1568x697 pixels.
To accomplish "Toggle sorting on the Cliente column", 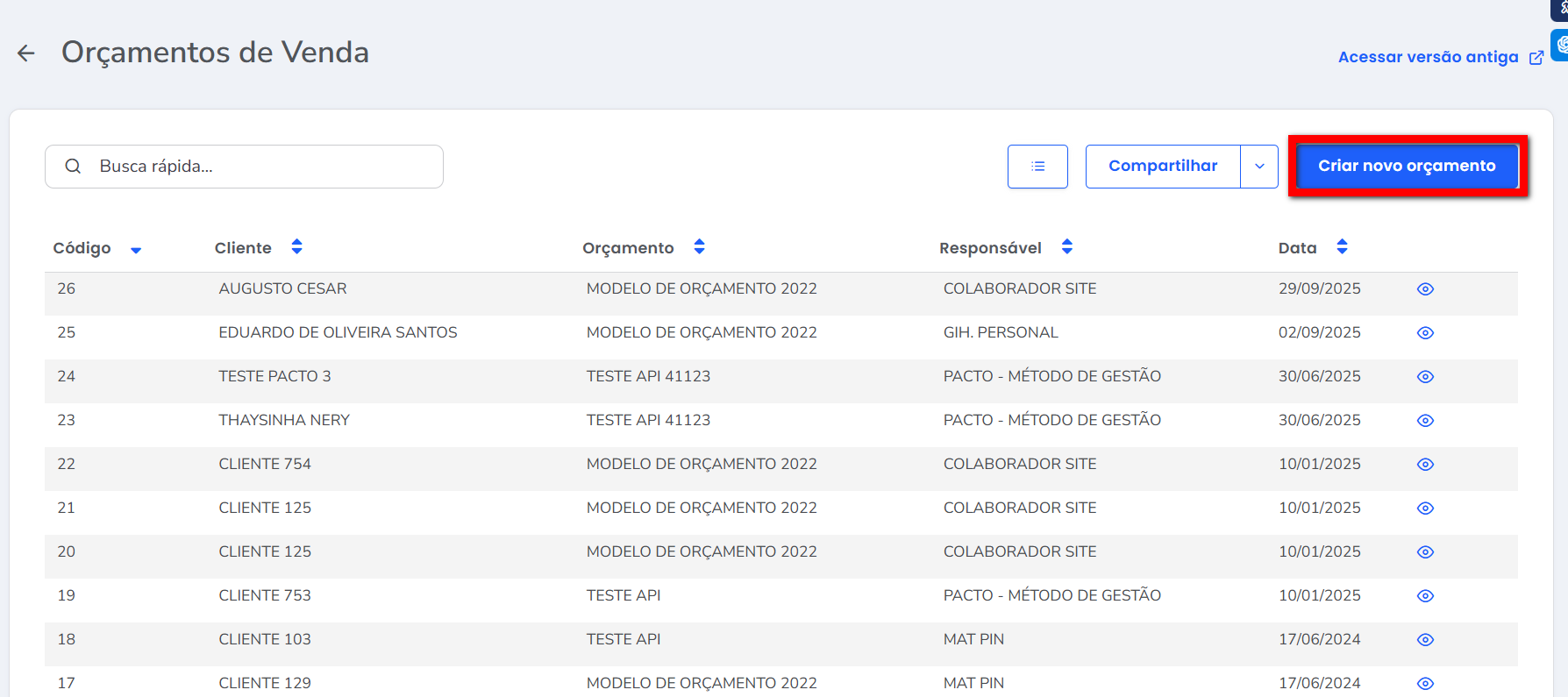I will click(x=297, y=247).
